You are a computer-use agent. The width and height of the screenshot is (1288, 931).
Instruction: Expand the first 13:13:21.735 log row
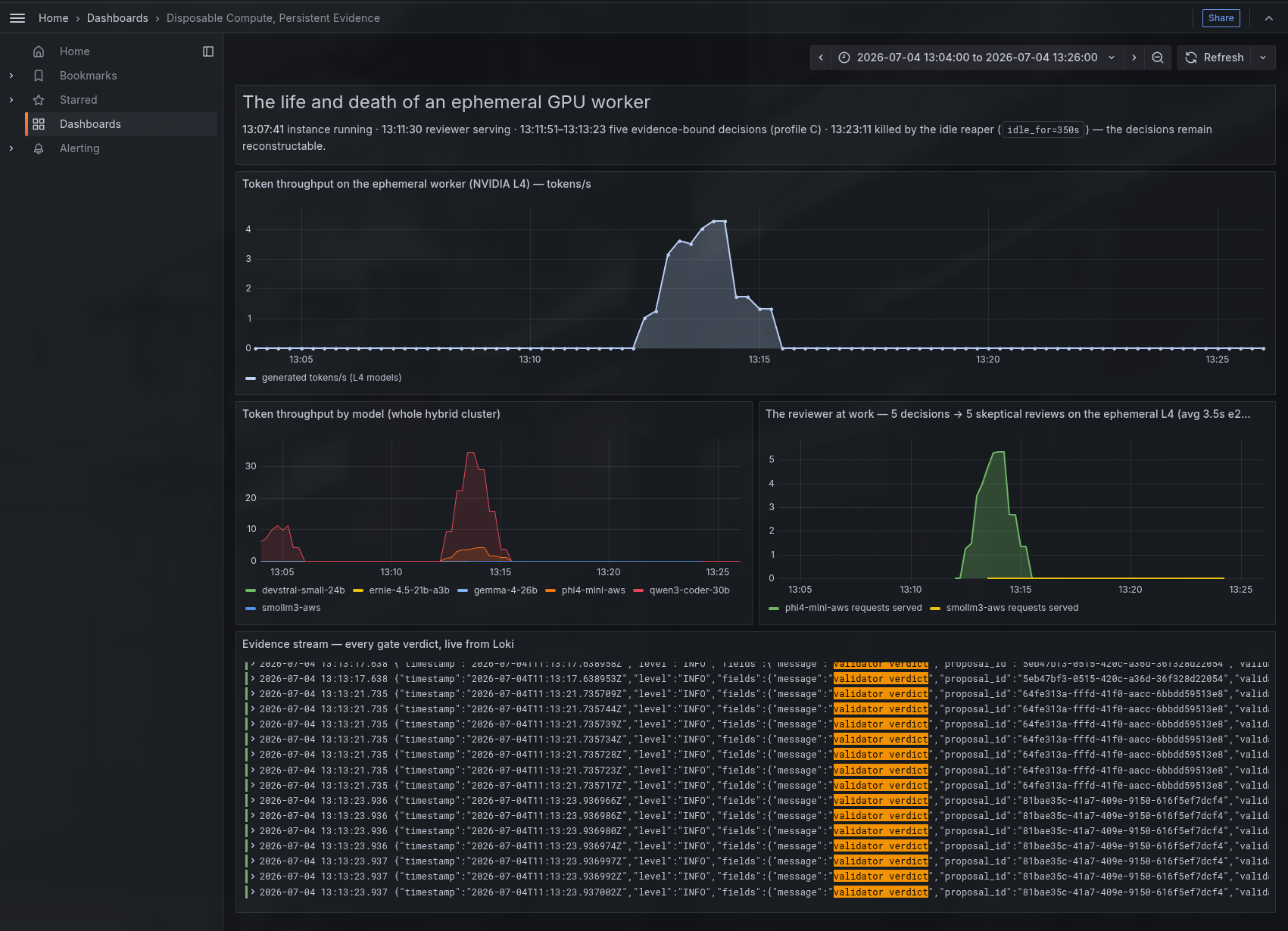click(253, 694)
